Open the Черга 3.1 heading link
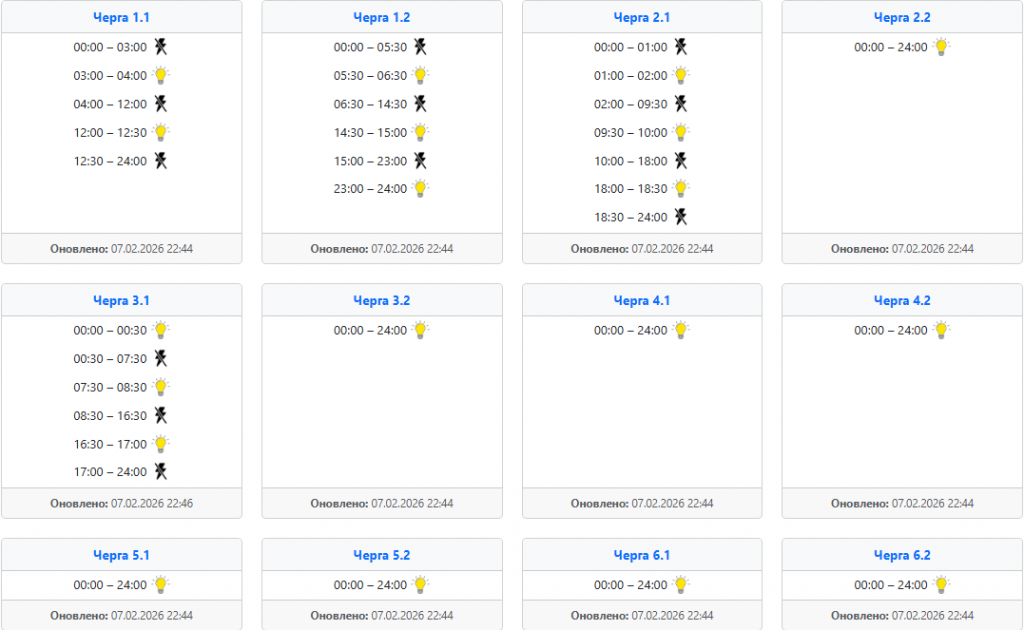1024x630 pixels. pyautogui.click(x=122, y=300)
